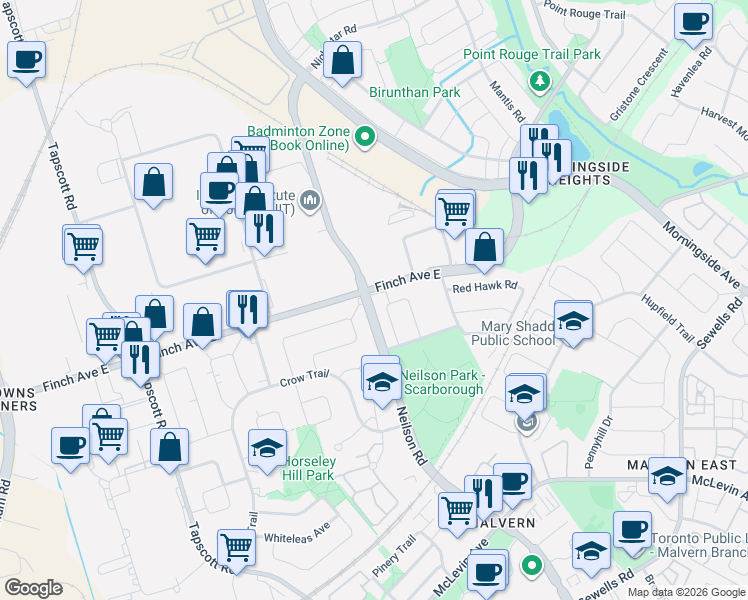Click the Mantis Rd street label
The height and width of the screenshot is (600, 748).
click(507, 102)
